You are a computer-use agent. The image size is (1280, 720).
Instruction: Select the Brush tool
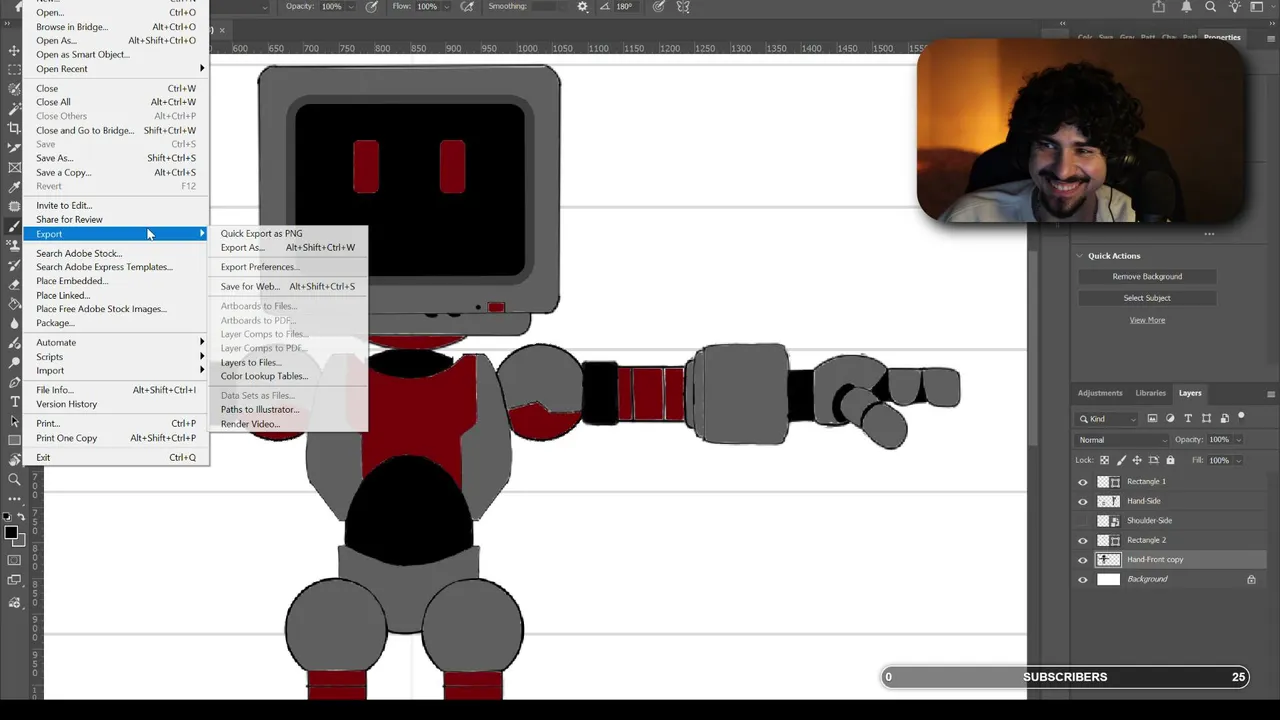(14, 226)
